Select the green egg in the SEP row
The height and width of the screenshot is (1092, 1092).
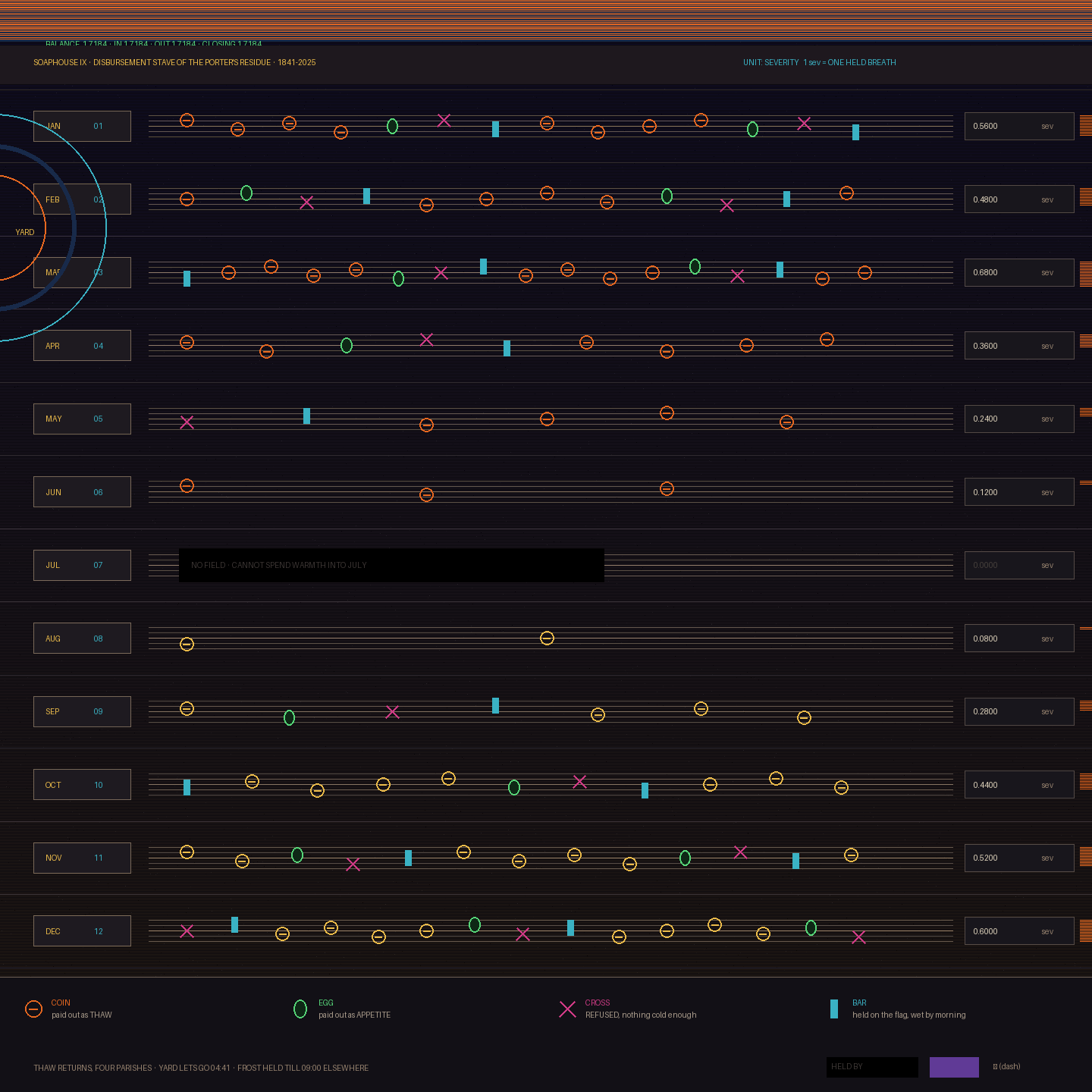pos(289,717)
